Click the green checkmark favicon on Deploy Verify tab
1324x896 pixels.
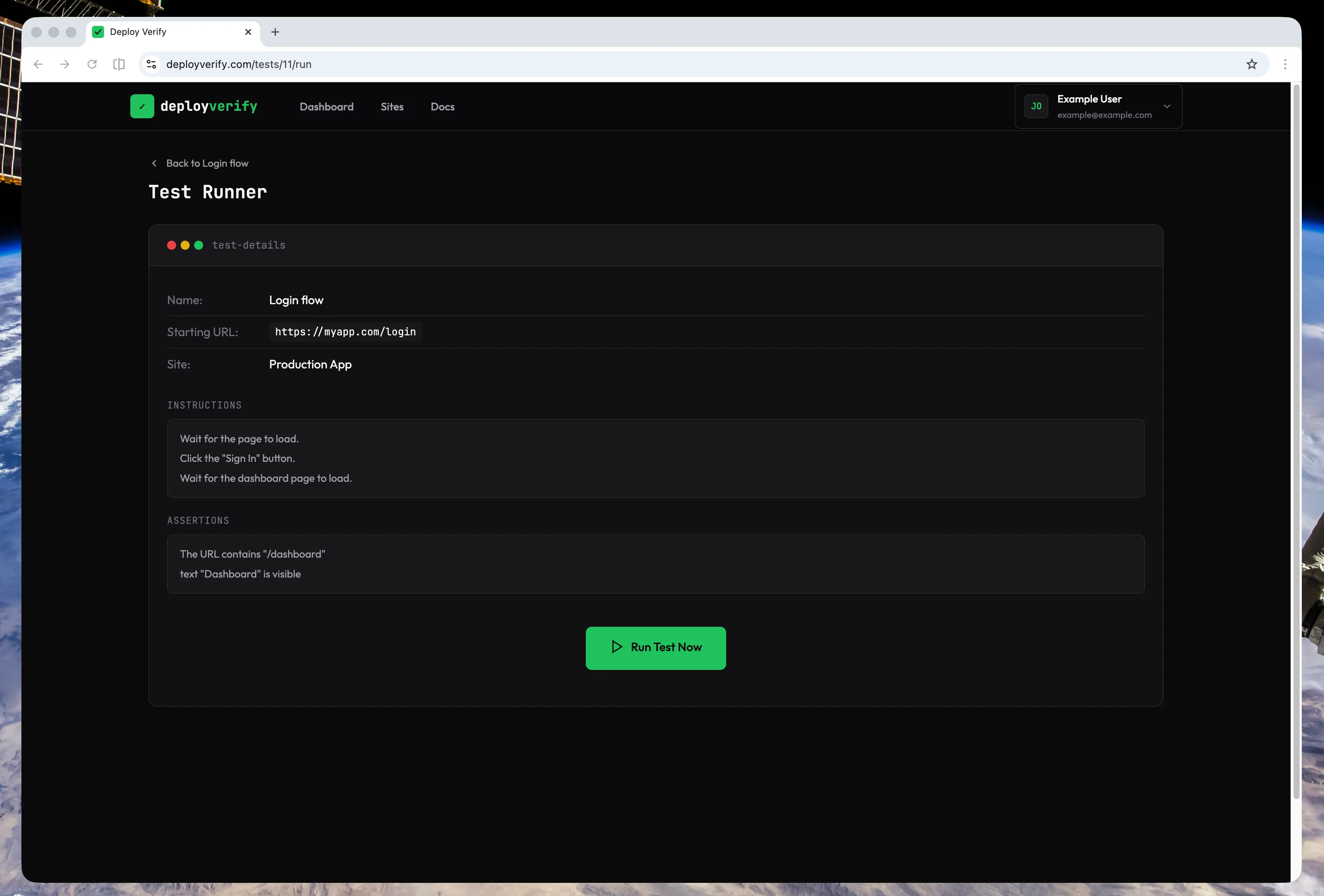[98, 32]
